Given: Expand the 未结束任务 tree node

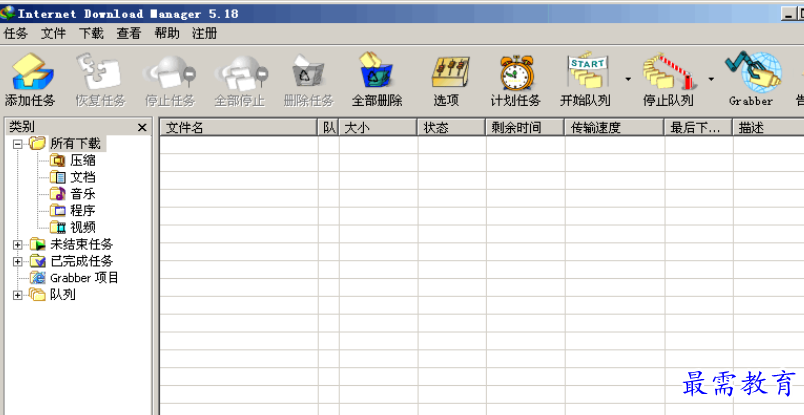Looking at the screenshot, I should click(17, 245).
